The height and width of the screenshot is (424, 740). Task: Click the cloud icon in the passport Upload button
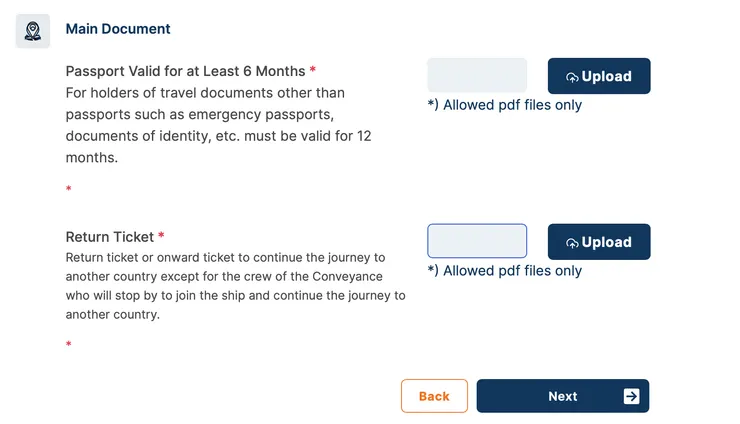pos(572,77)
